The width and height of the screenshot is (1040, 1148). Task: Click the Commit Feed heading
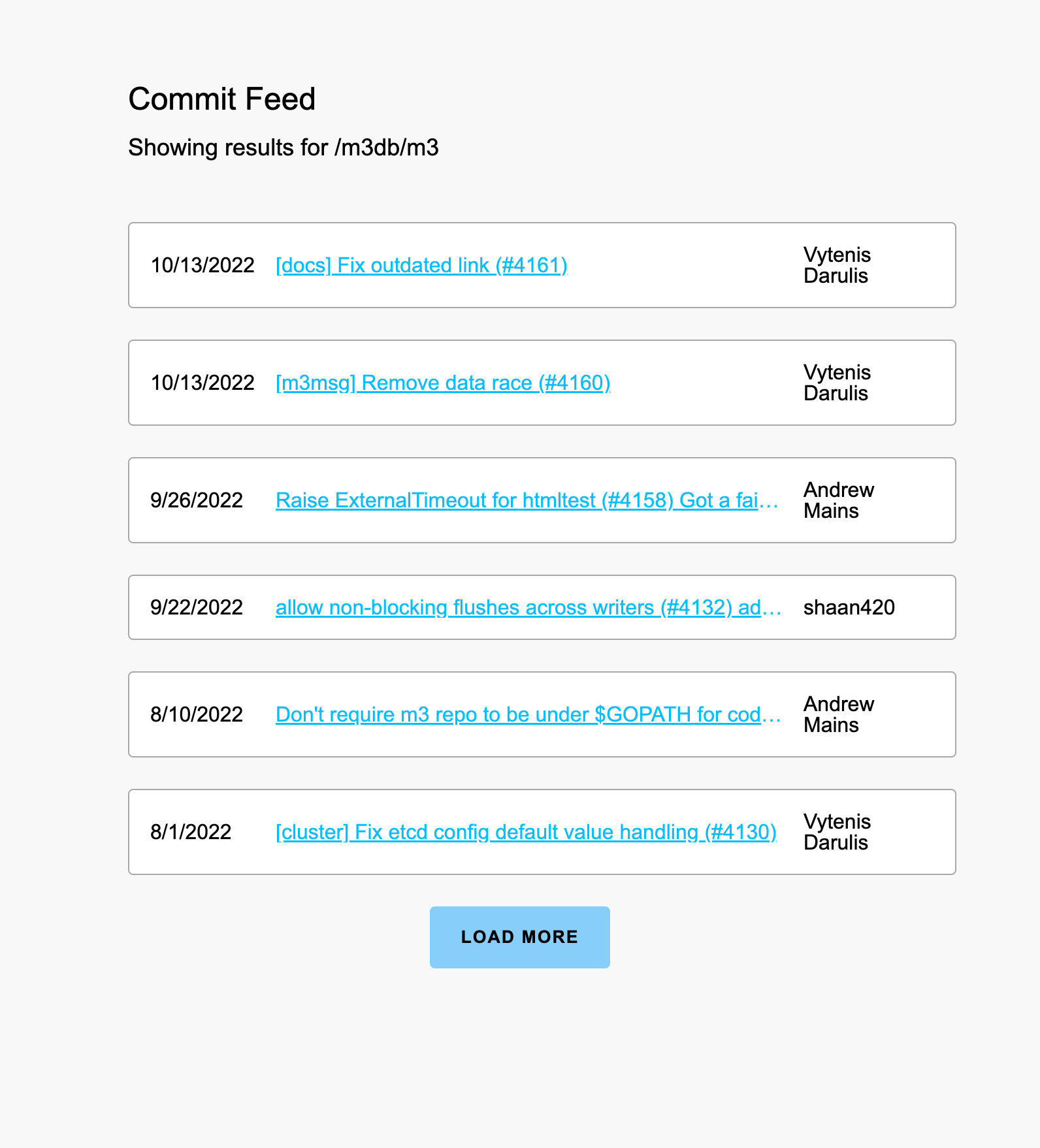pos(222,99)
